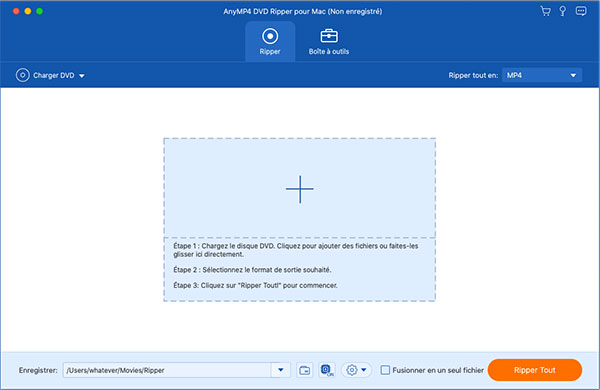
Task: Click the large plus sign to add files
Action: coord(300,189)
